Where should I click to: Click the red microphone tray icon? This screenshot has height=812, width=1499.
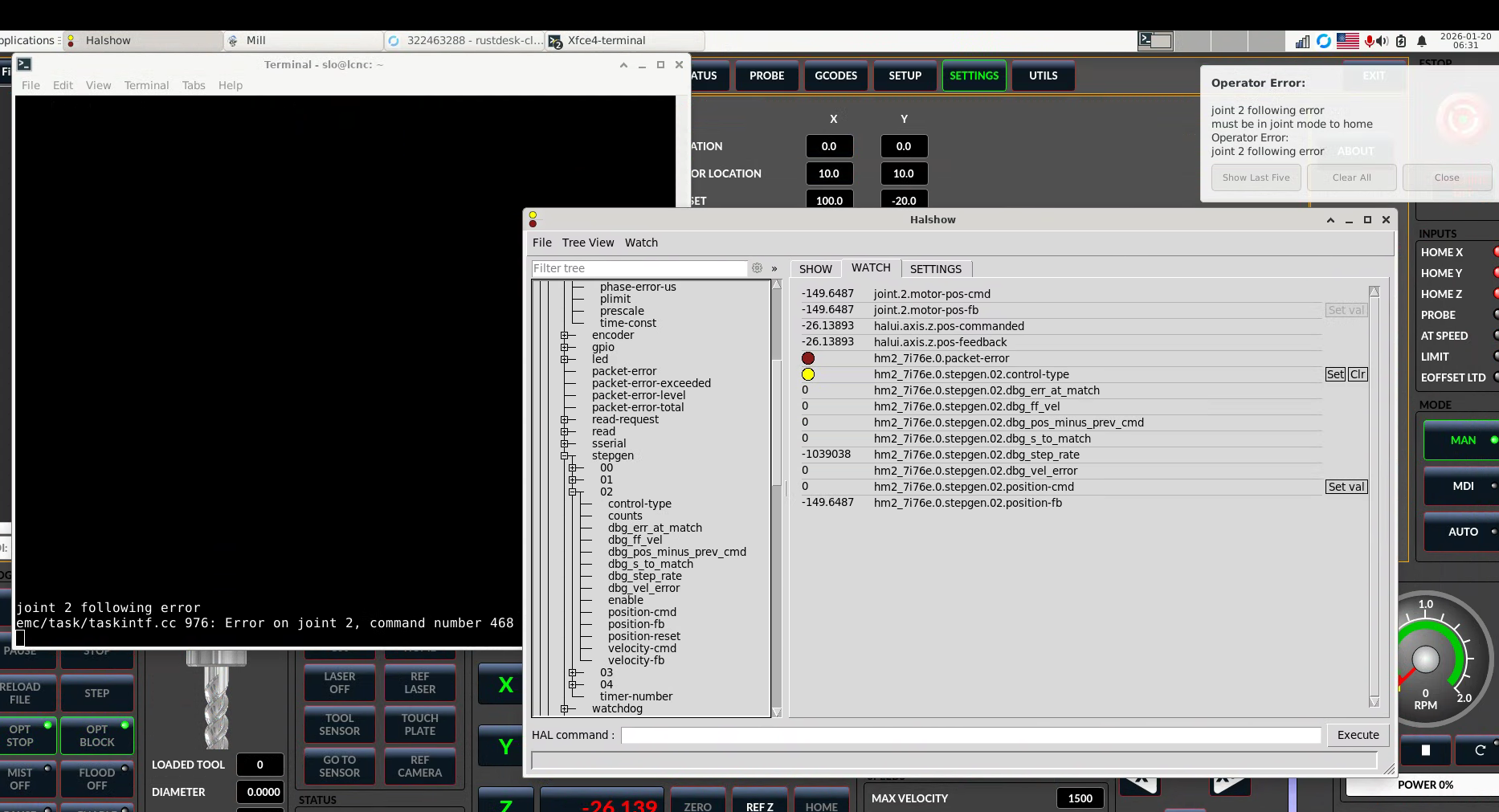pyautogui.click(x=1369, y=41)
